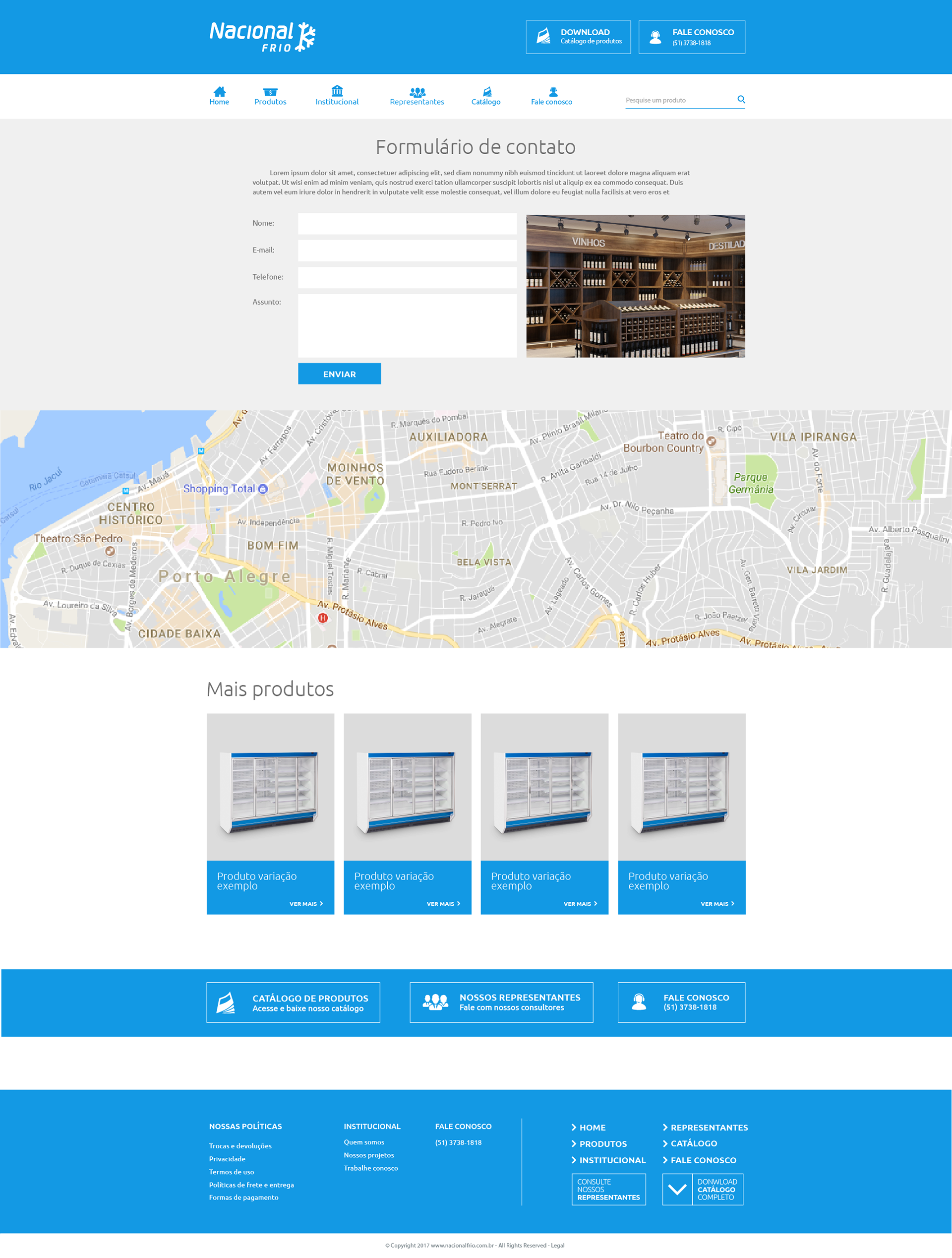The image size is (952, 1258).
Task: Click the Catálogo book icon in navigation
Action: pos(487,92)
